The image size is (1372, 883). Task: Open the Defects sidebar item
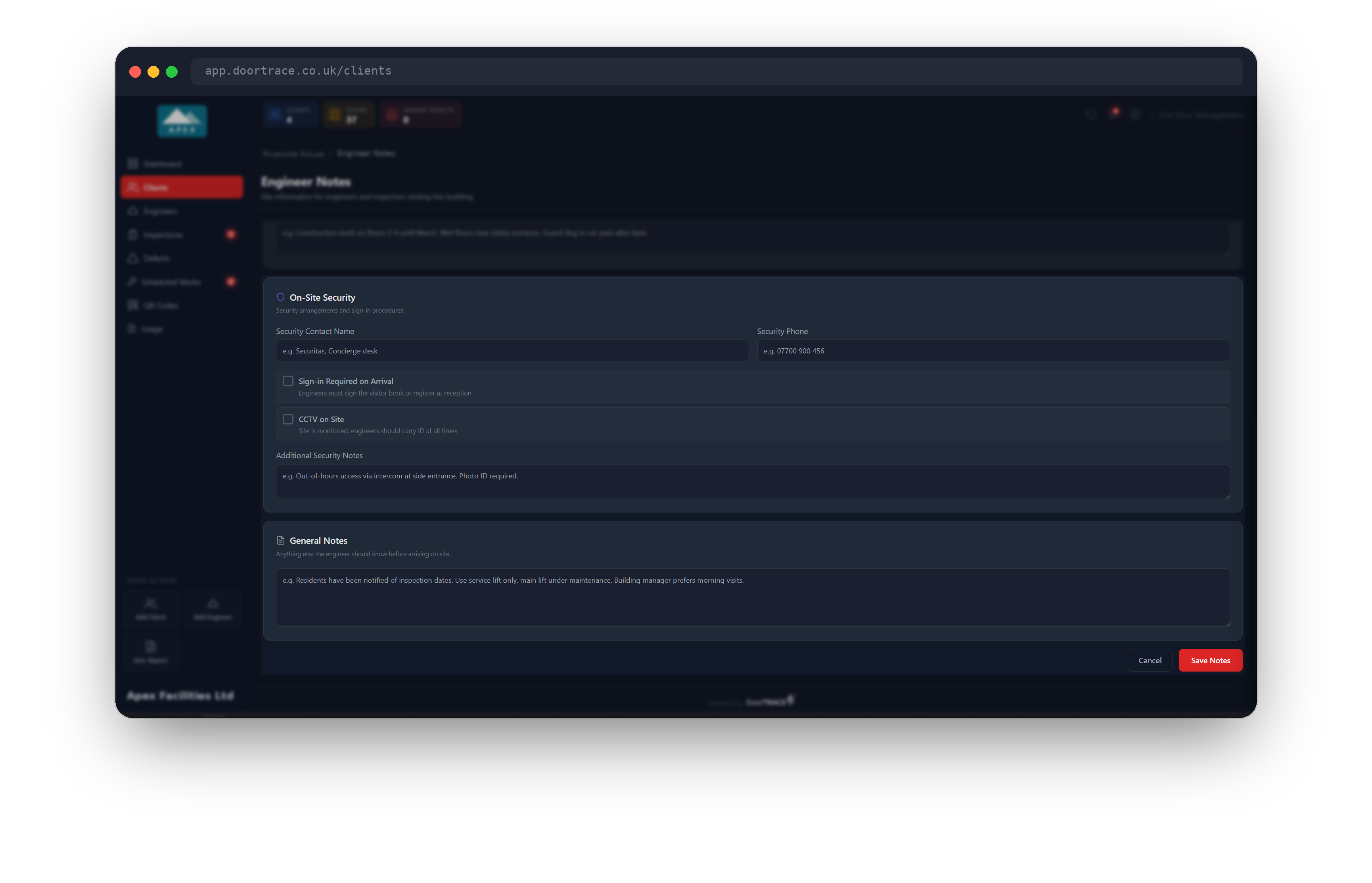(182, 258)
